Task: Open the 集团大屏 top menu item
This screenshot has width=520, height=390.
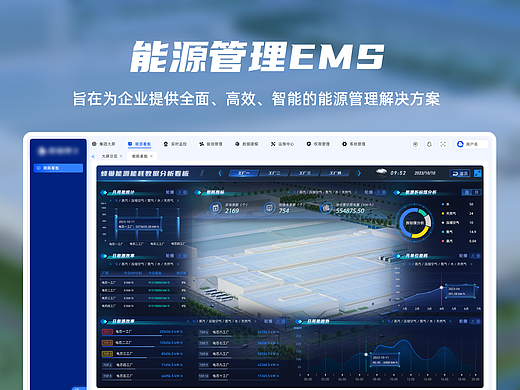Action: point(104,144)
